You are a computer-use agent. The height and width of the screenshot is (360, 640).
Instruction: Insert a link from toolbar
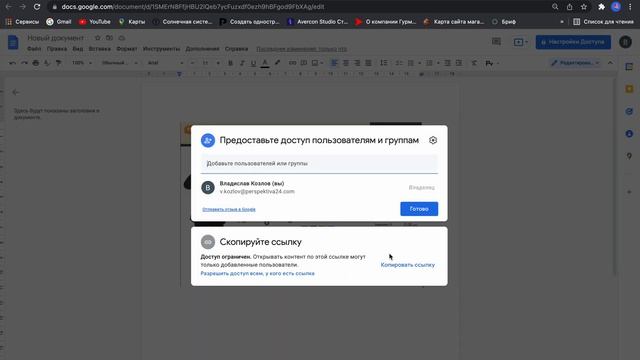(292, 63)
